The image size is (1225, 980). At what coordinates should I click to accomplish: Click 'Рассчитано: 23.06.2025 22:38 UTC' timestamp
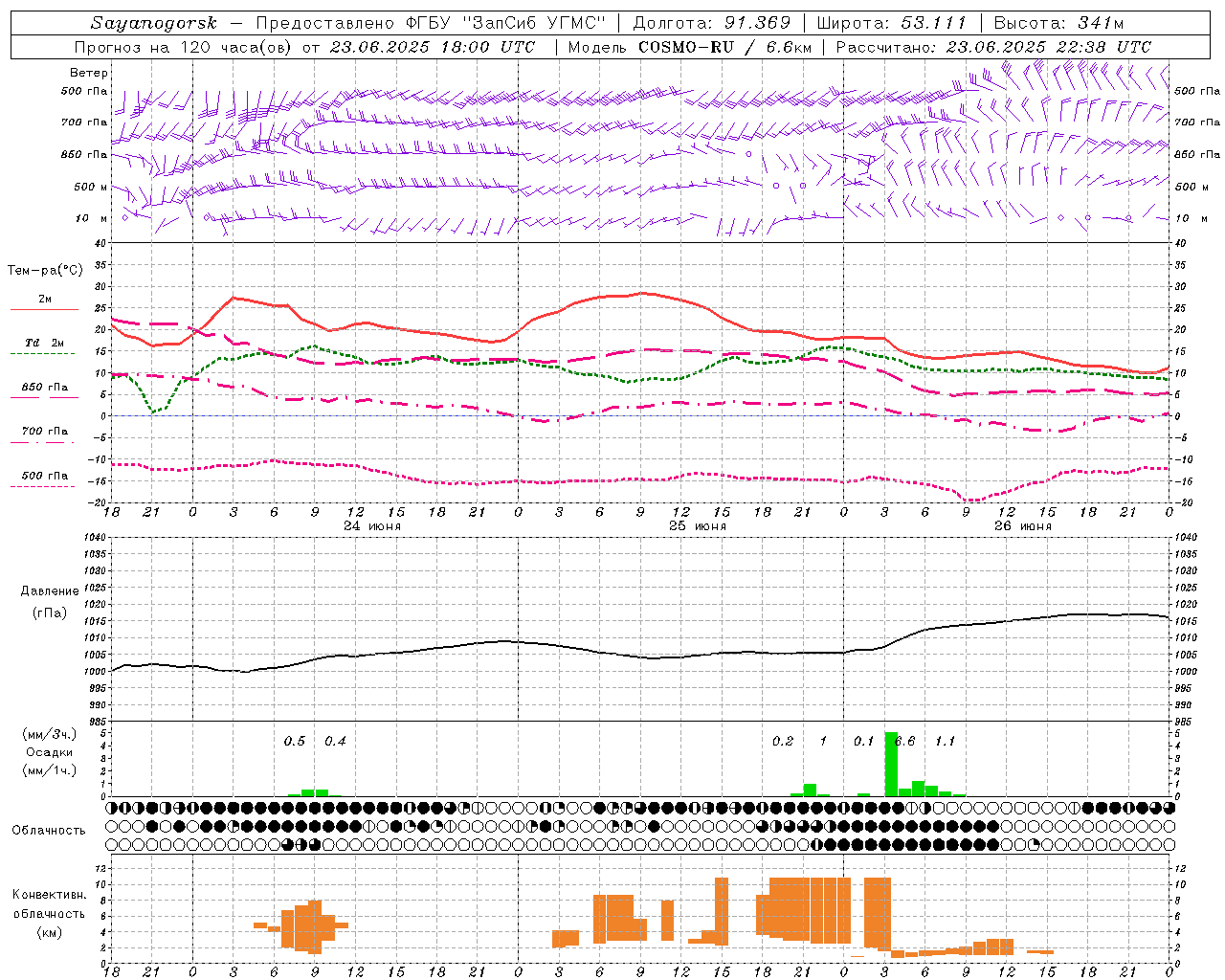[994, 47]
